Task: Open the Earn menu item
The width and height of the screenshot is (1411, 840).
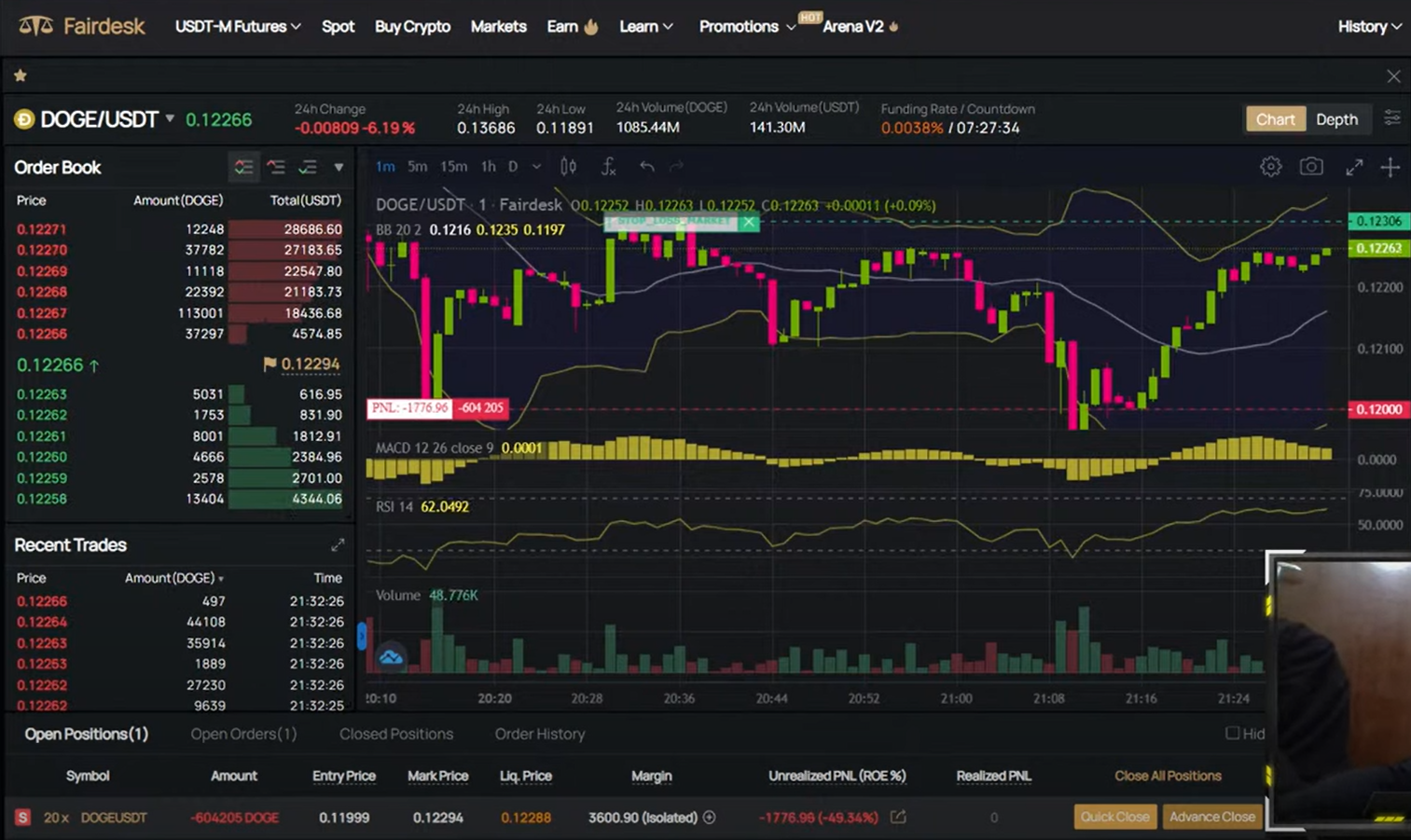Action: [562, 26]
